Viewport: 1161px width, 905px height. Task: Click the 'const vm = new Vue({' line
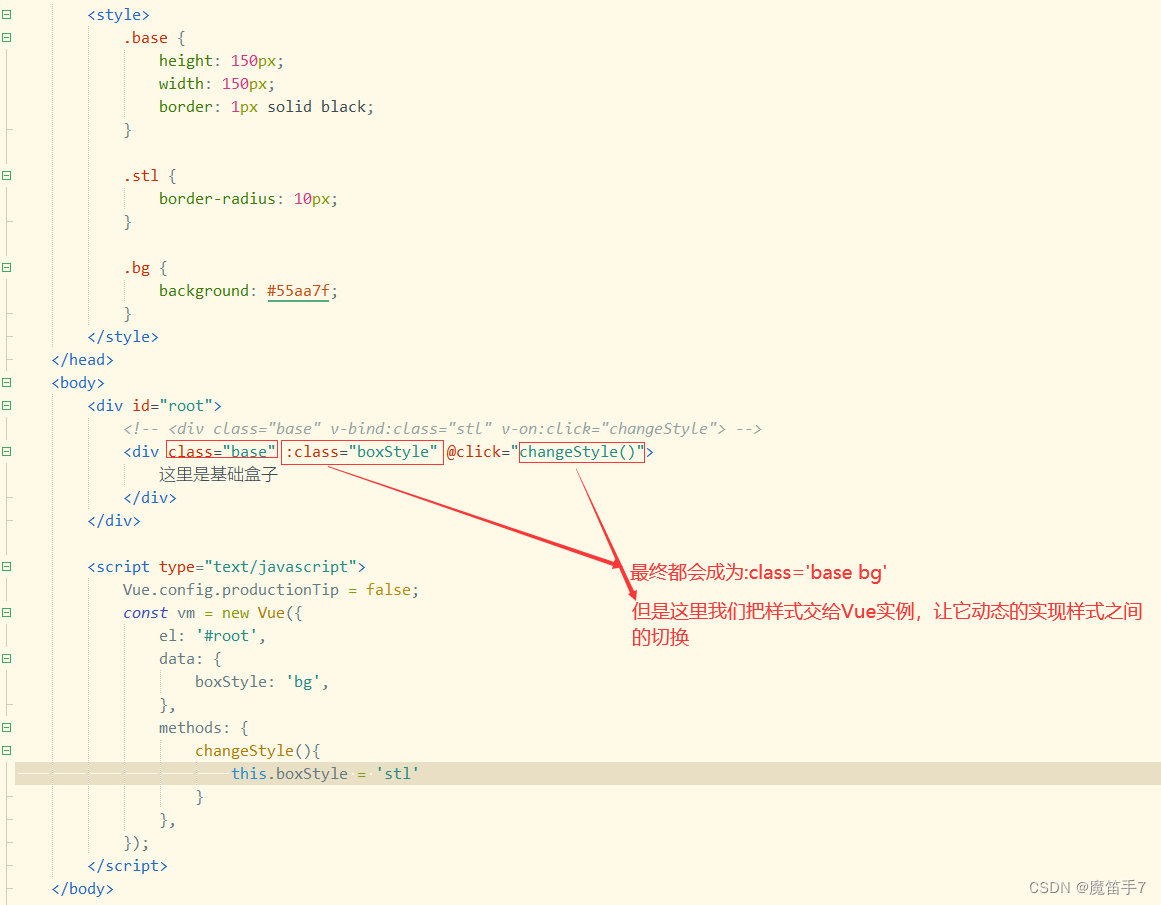213,612
